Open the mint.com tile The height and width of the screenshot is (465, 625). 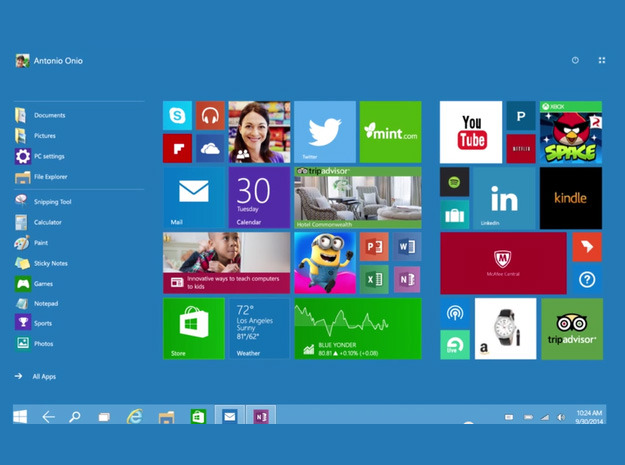390,132
